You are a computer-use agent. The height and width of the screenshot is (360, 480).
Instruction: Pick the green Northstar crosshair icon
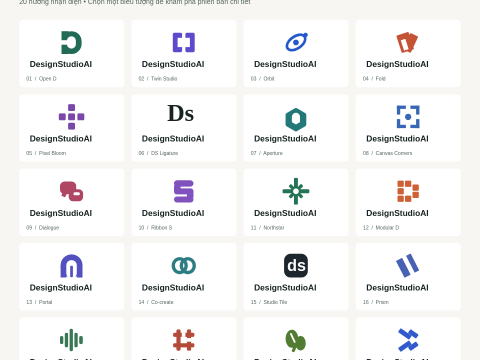[x=296, y=191]
